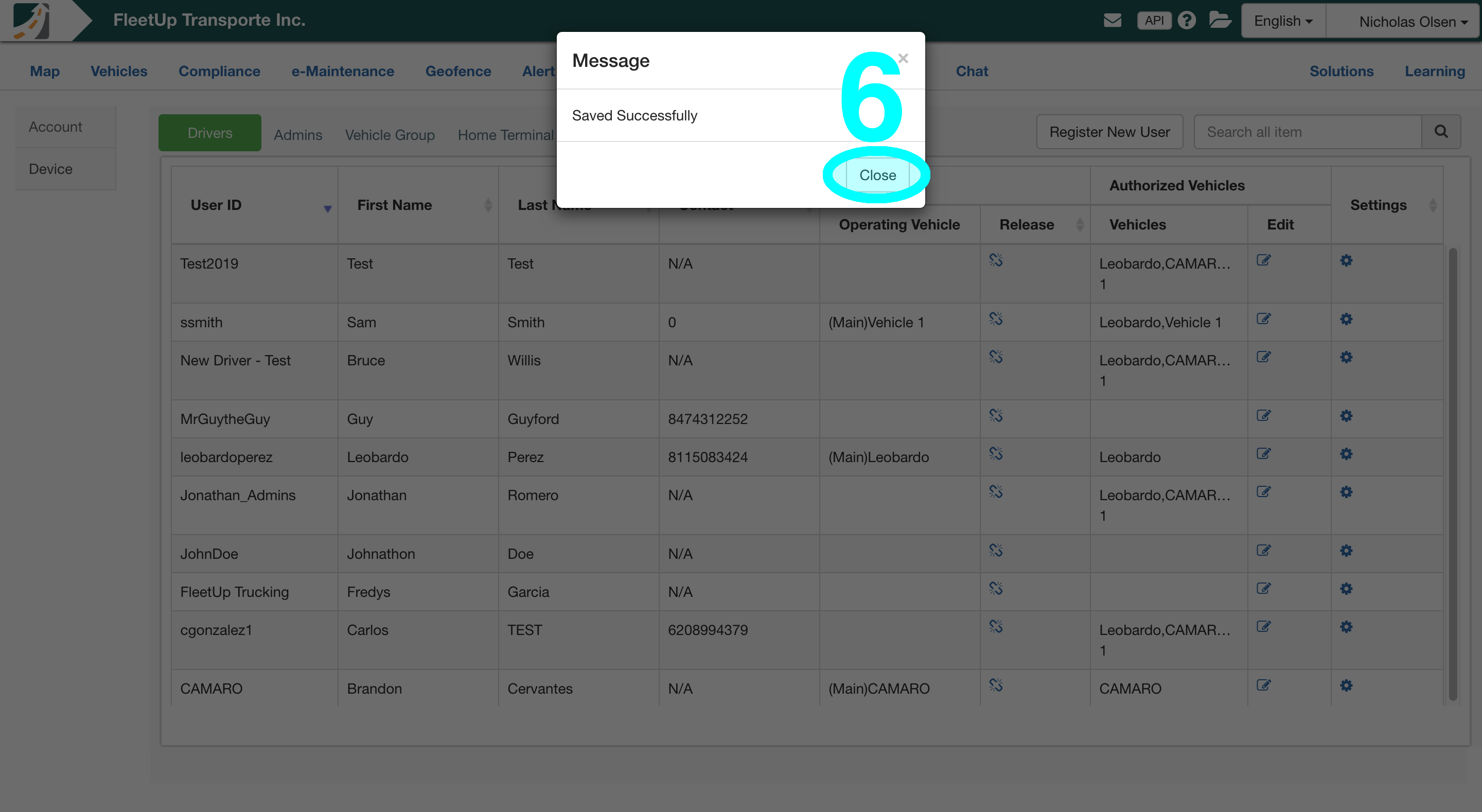Open the API button in header
1482x812 pixels.
tap(1154, 21)
